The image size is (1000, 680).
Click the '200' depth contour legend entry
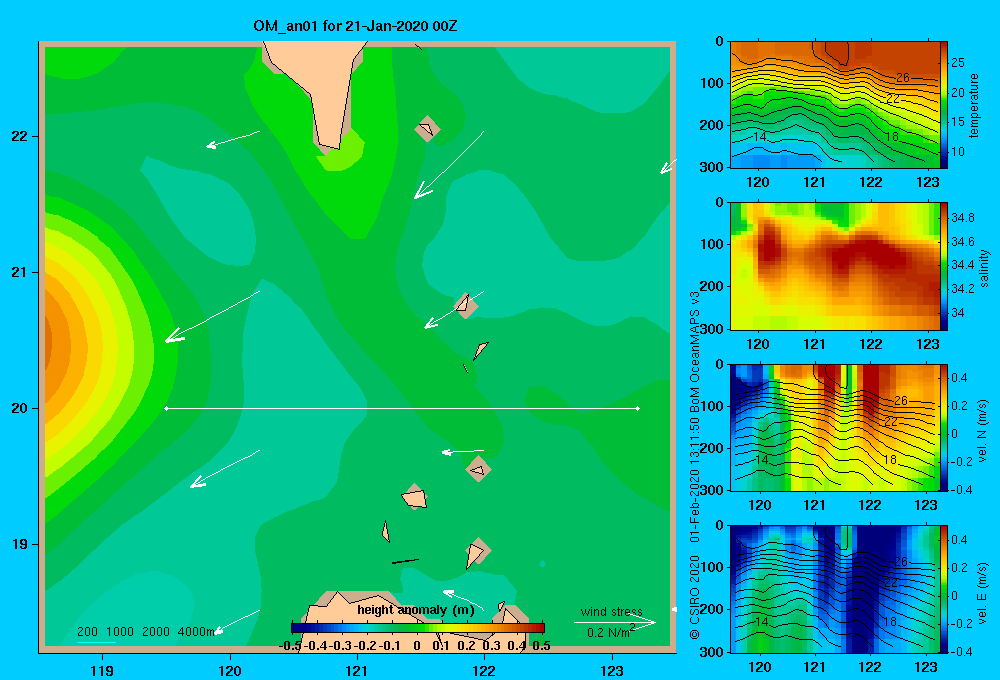(x=87, y=632)
